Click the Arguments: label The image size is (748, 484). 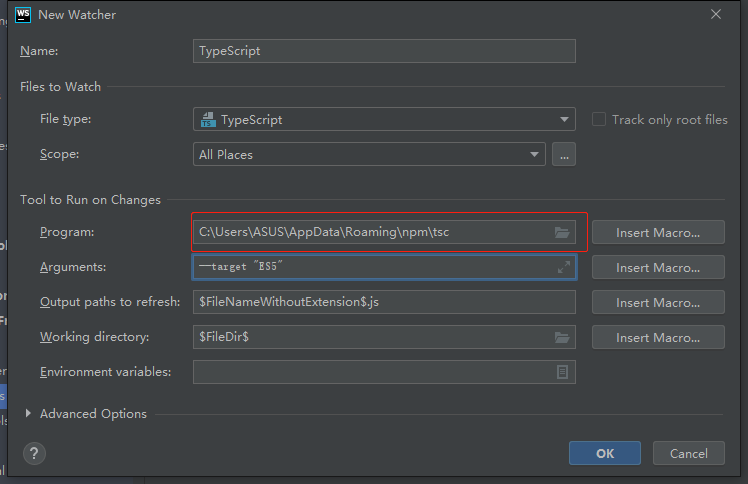tap(73, 267)
